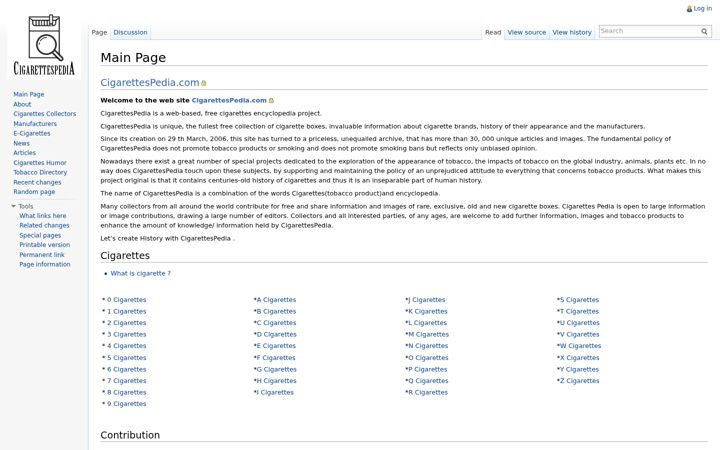Image resolution: width=720 pixels, height=450 pixels.
Task: Open the S Cigarettes list
Action: [x=579, y=300]
